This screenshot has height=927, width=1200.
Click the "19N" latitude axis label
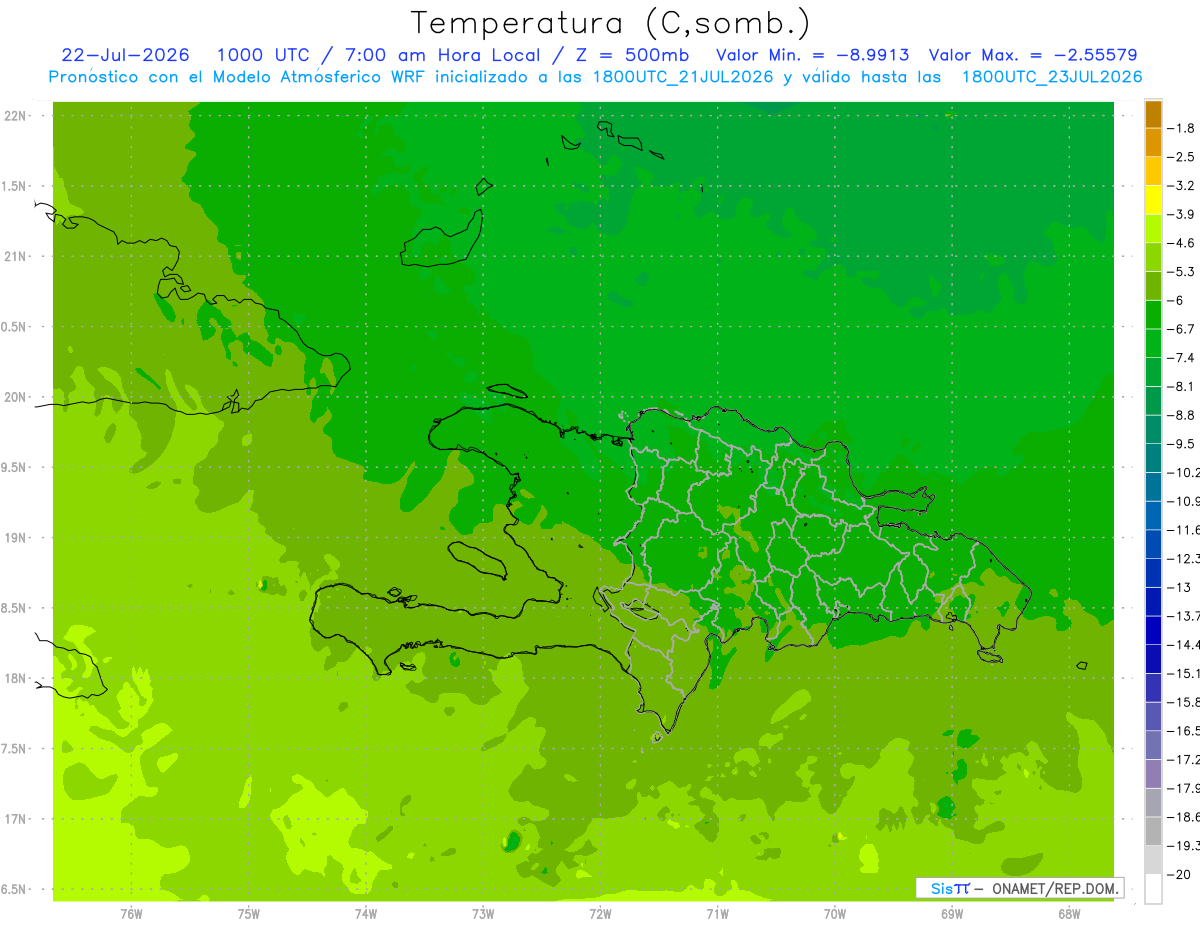tap(17, 538)
